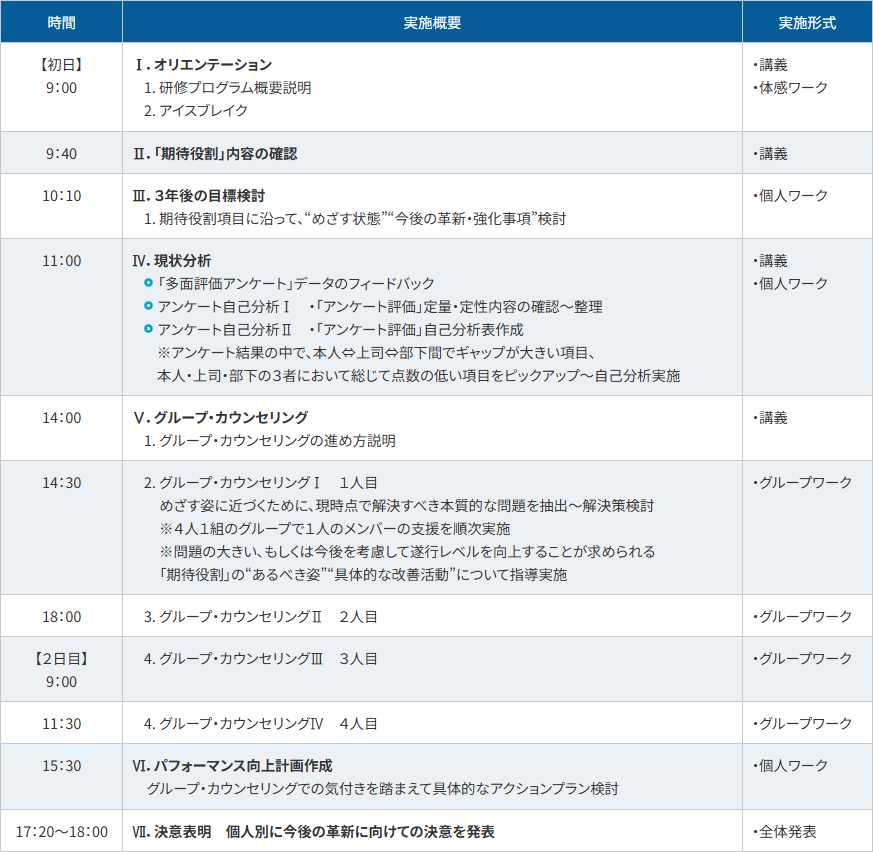The width and height of the screenshot is (873, 852).
Task: Select the Ⅰ. オリエンテーション heading
Action: (203, 65)
